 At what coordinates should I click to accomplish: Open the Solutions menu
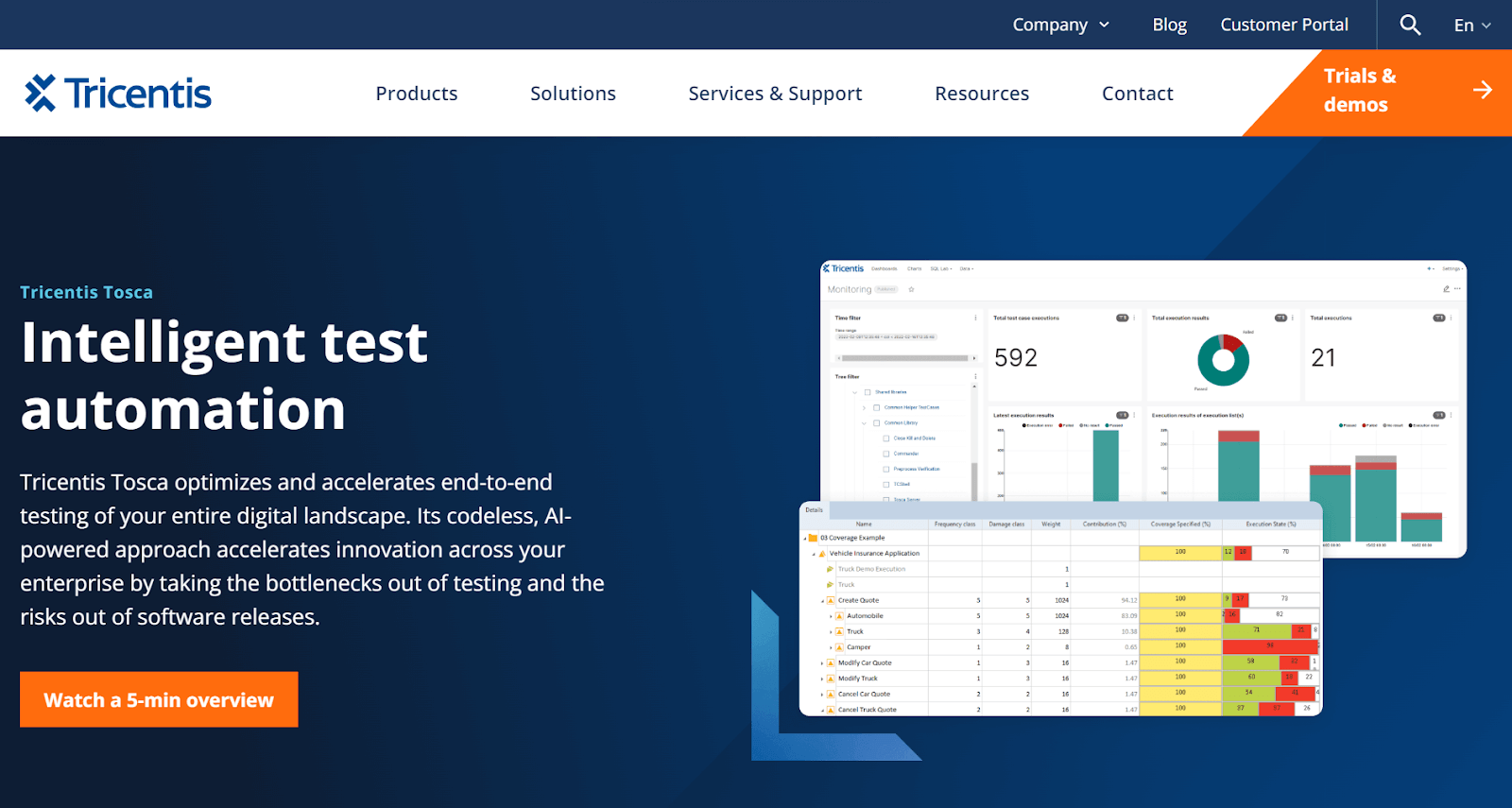pyautogui.click(x=573, y=94)
